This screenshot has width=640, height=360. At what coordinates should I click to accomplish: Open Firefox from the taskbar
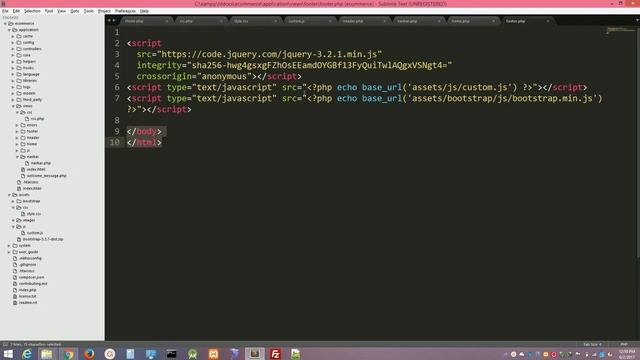point(89,354)
